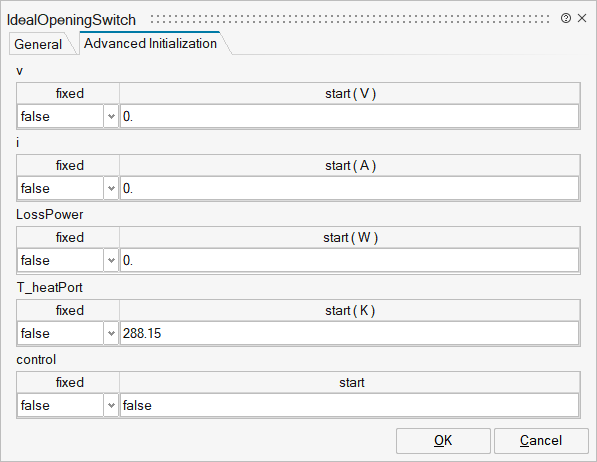Screen dimensions: 597x462
Task: Expand the fixed dropdown arrow for control
Action: [x=111, y=405]
